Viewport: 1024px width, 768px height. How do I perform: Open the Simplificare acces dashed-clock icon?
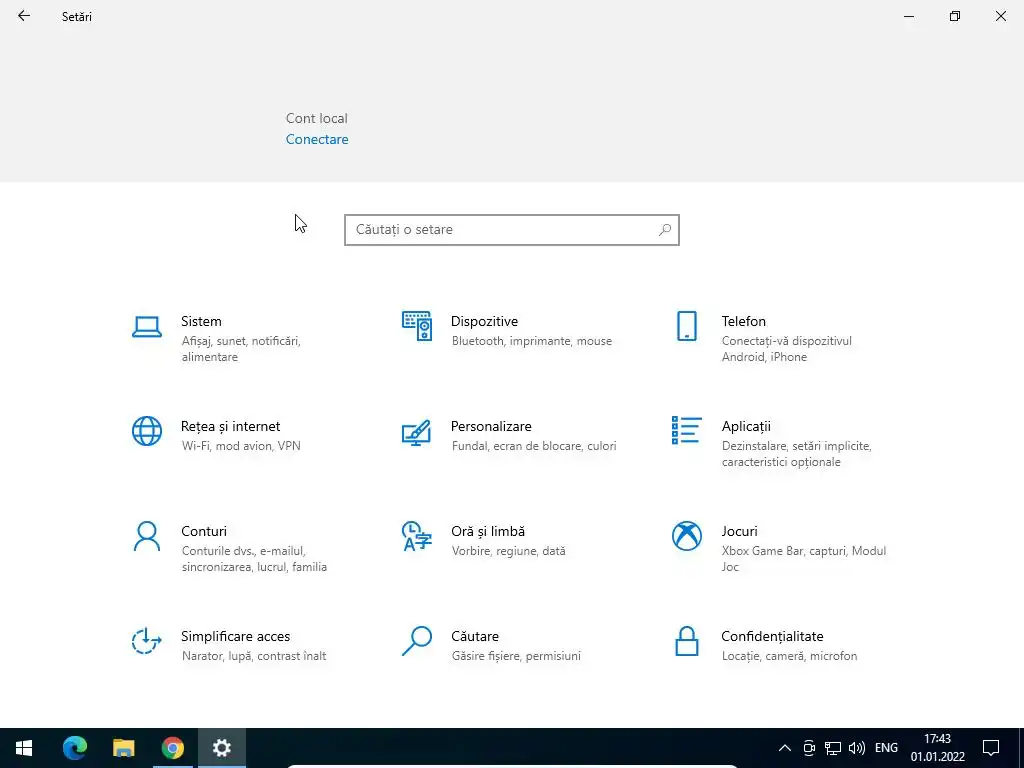[147, 641]
